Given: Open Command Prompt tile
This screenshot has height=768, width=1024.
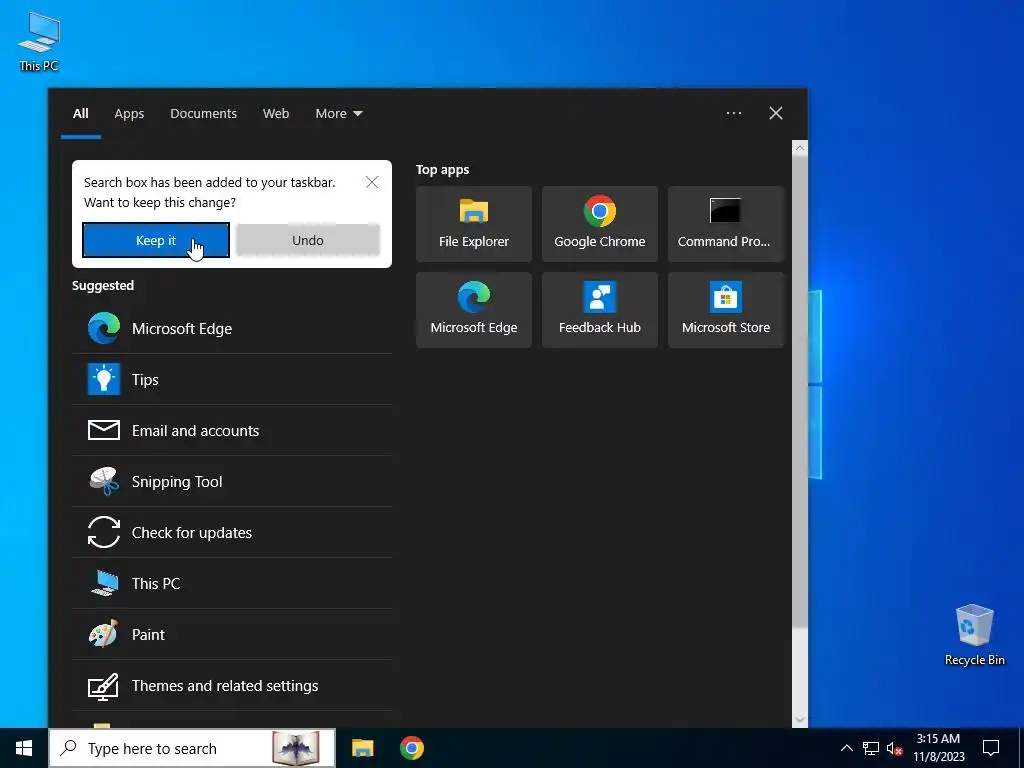Looking at the screenshot, I should (726, 224).
